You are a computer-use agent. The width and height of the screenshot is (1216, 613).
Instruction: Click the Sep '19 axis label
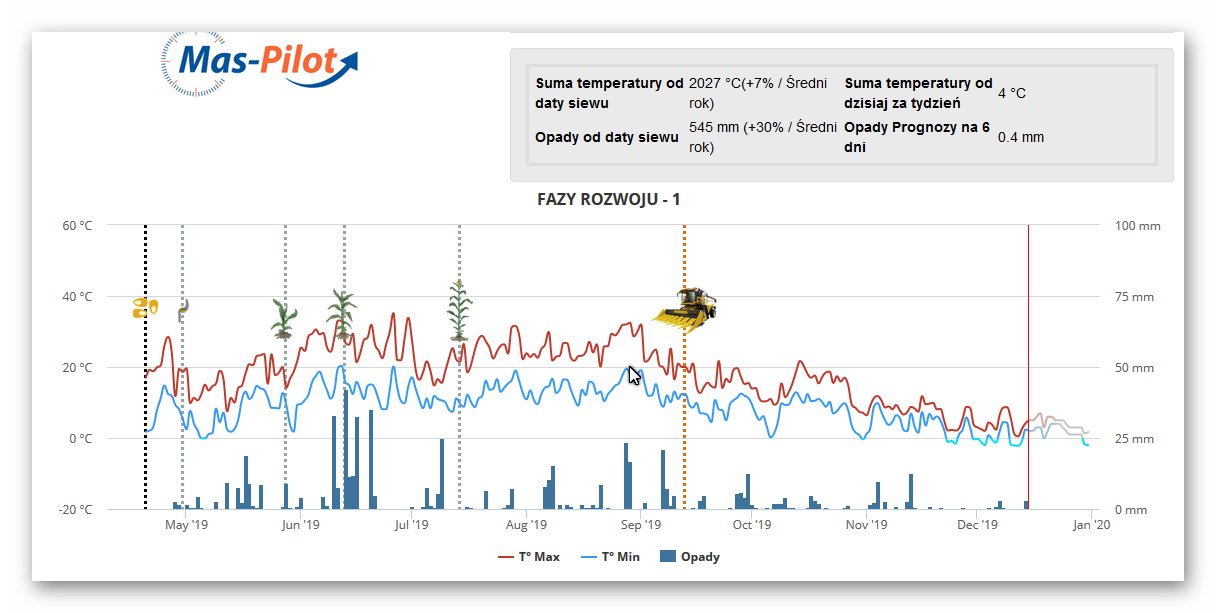point(640,524)
